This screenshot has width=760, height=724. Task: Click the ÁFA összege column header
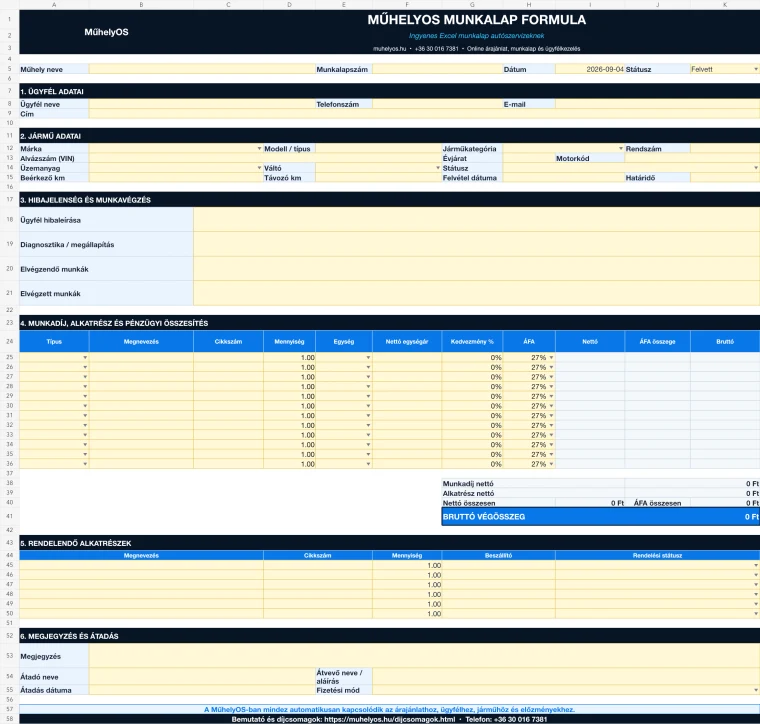tap(658, 342)
